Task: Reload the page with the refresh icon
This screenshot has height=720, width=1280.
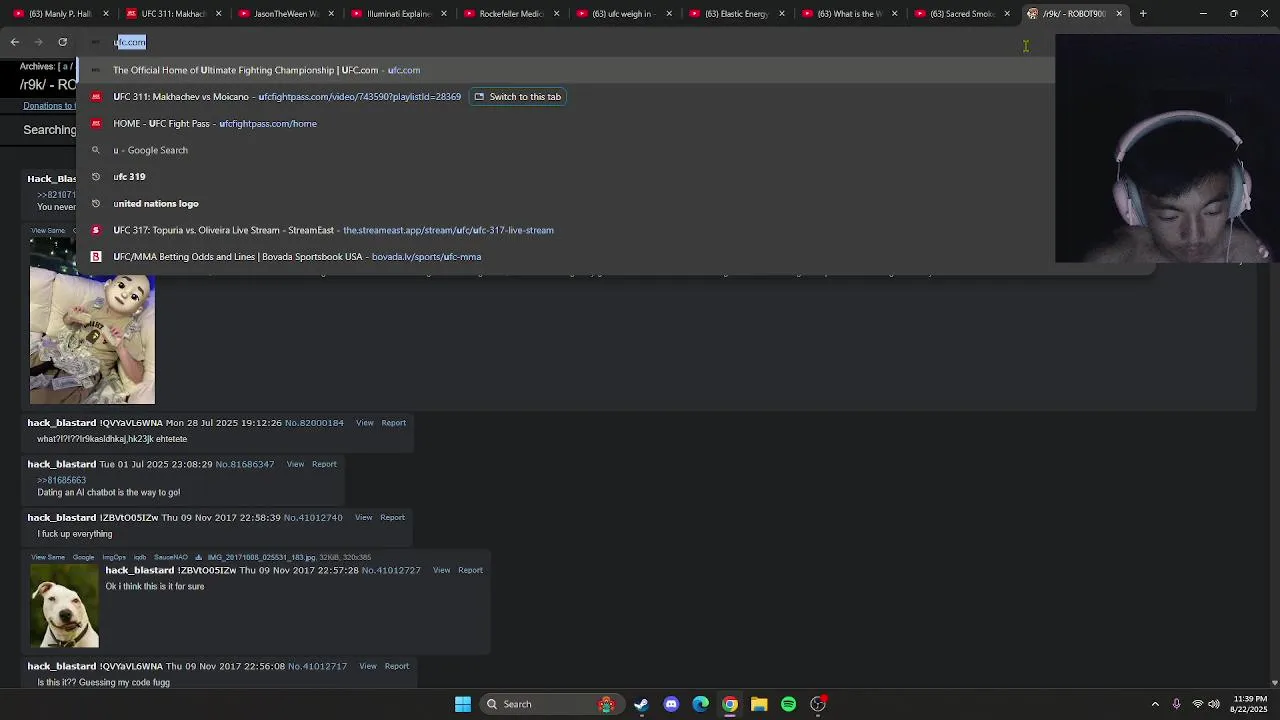Action: pyautogui.click(x=62, y=42)
